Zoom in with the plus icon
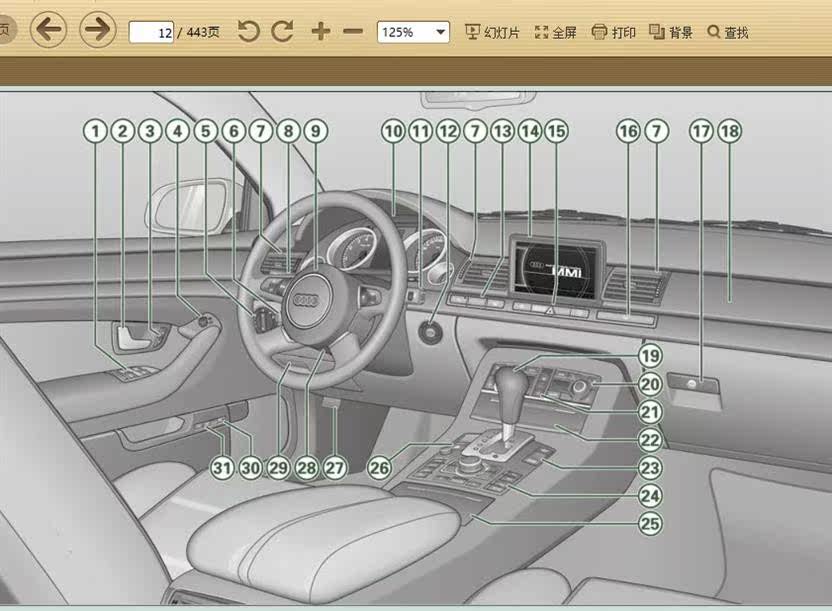832x611 pixels. (321, 32)
